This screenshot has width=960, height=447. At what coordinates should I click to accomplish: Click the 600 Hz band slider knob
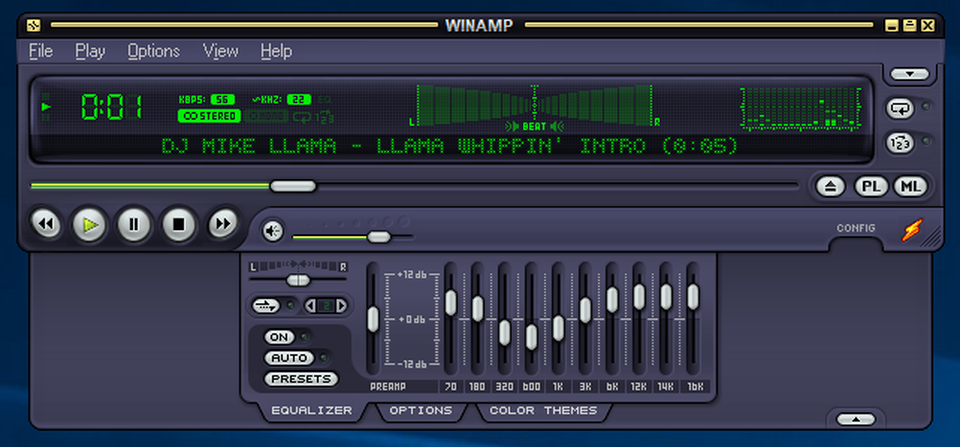pos(531,337)
